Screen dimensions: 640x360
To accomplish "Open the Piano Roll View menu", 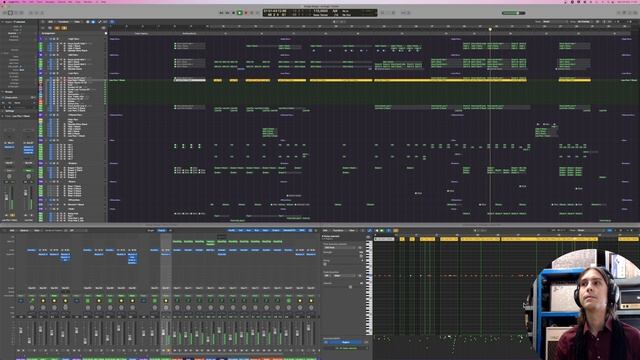I will click(352, 231).
